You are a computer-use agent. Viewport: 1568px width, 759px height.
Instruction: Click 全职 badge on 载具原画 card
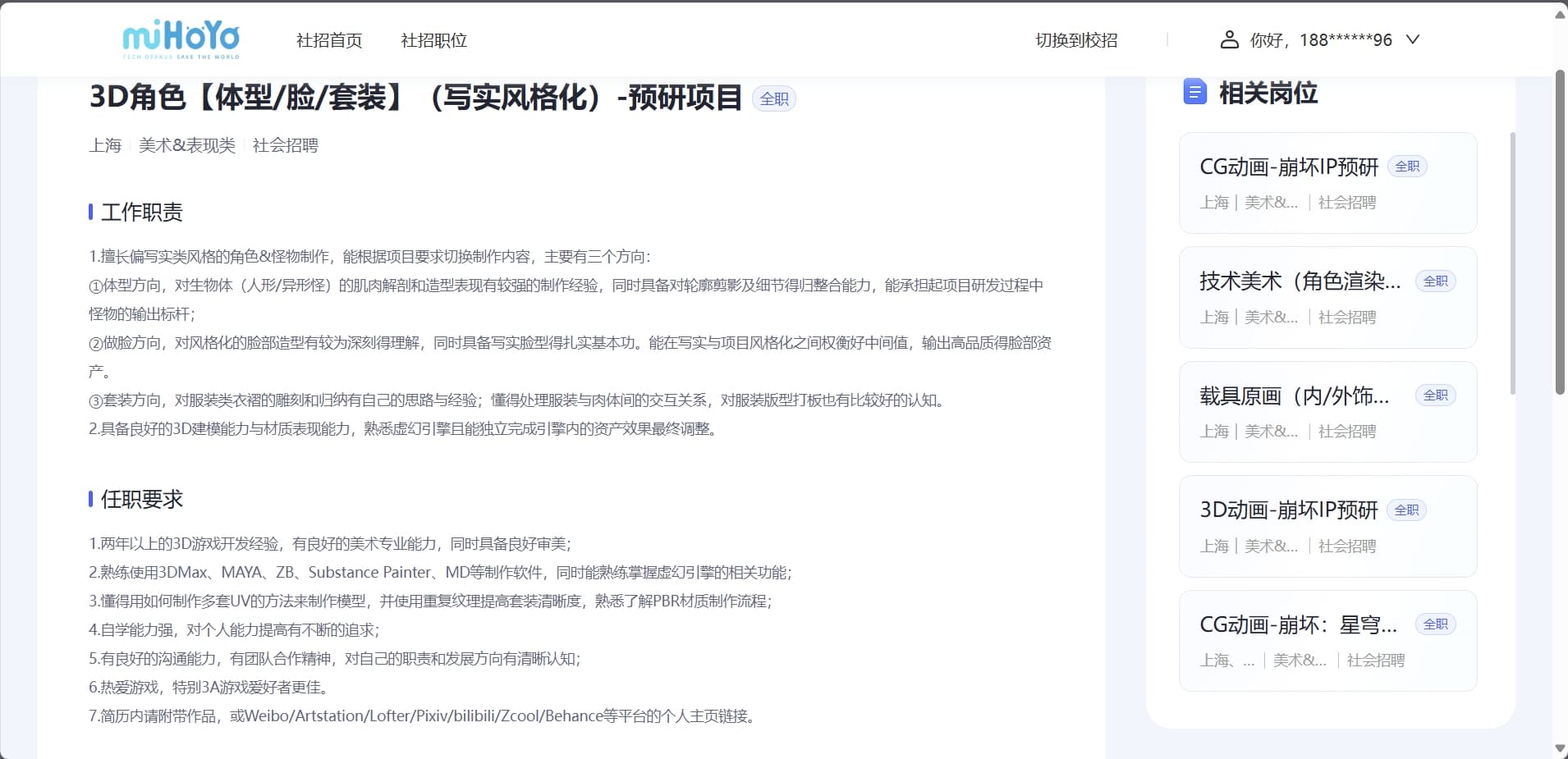click(1435, 396)
